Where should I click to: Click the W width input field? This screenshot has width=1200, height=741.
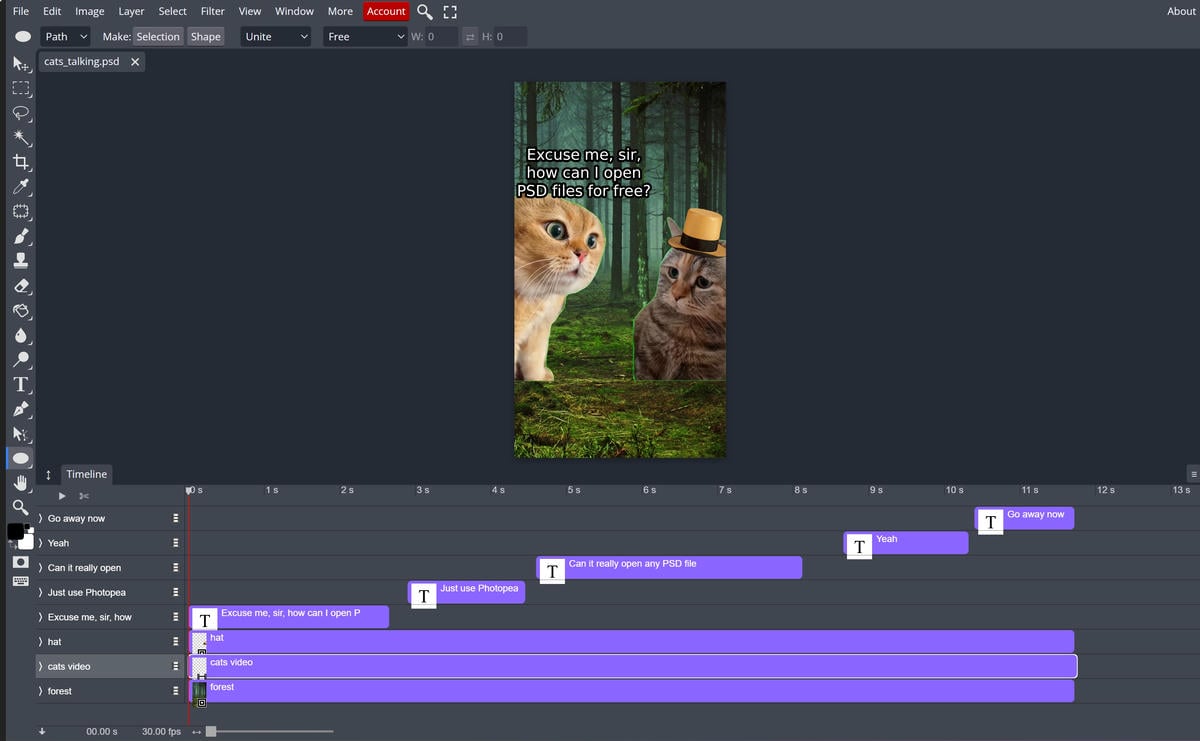[441, 37]
